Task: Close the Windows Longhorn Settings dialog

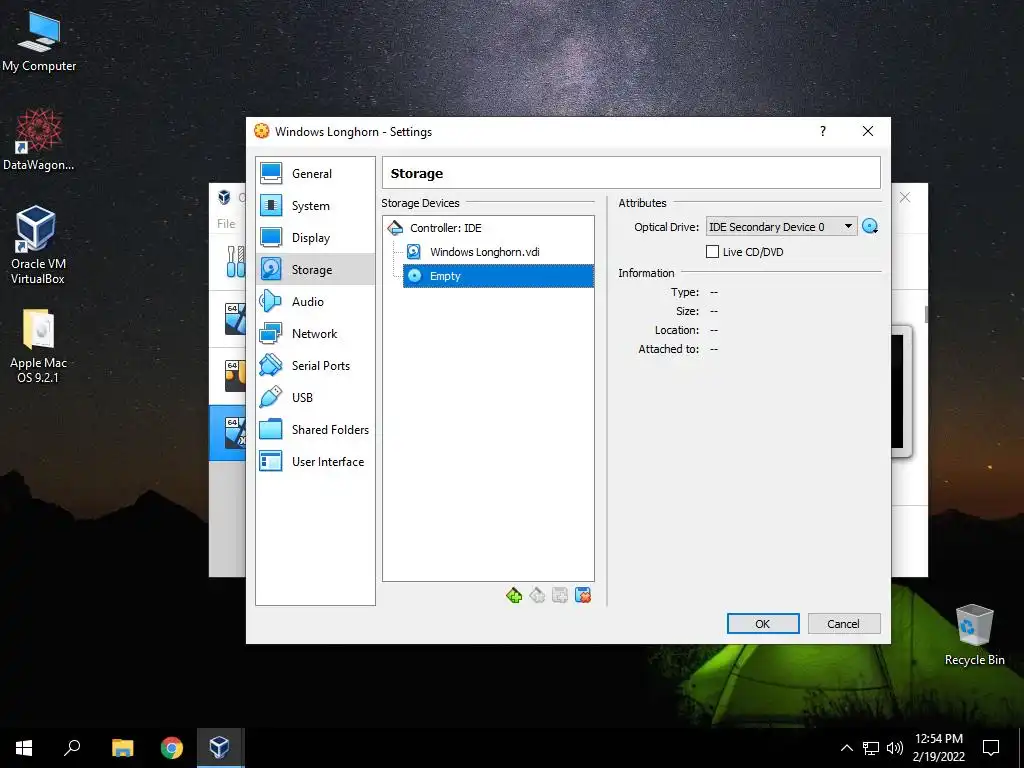Action: tap(868, 131)
